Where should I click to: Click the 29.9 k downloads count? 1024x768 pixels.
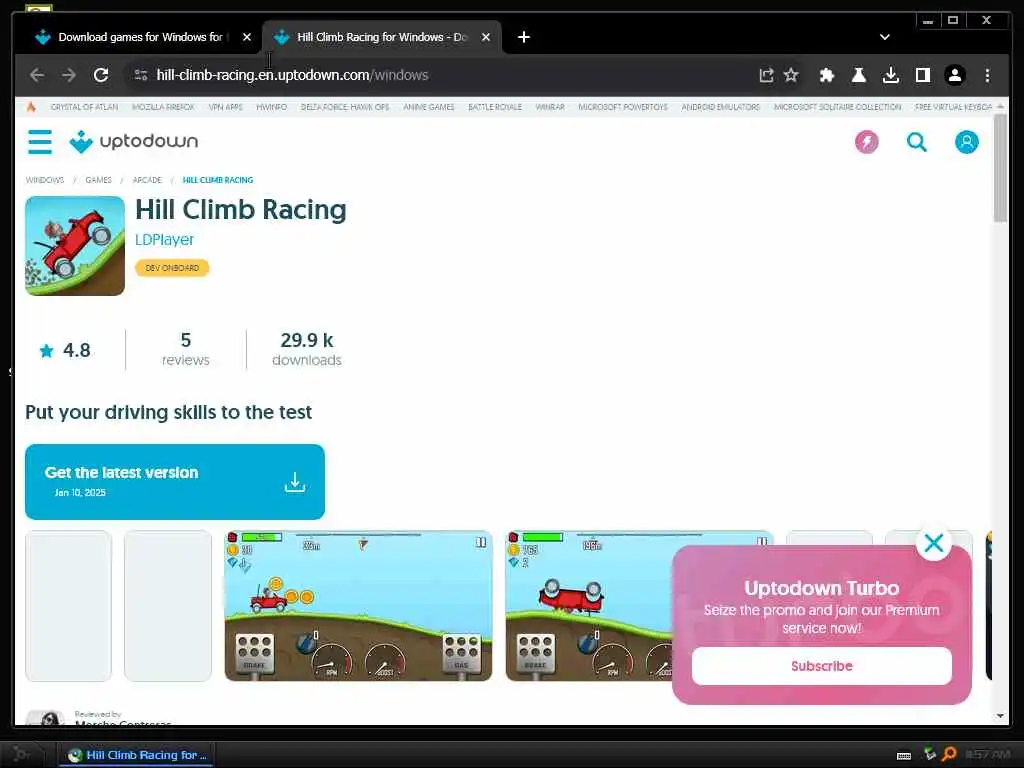(307, 349)
